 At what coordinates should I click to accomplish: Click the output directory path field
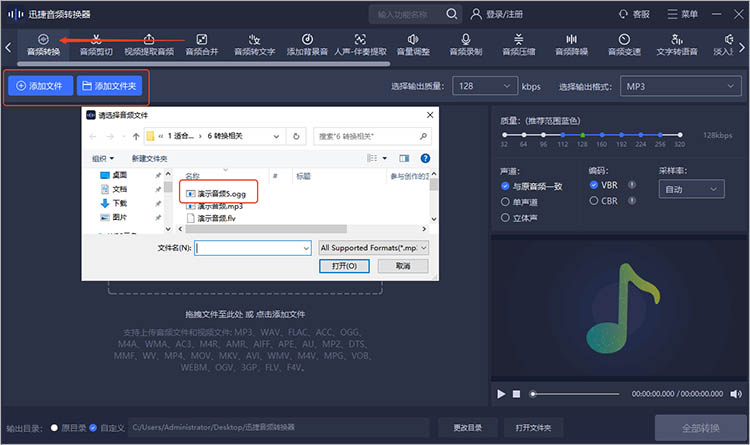[278, 427]
